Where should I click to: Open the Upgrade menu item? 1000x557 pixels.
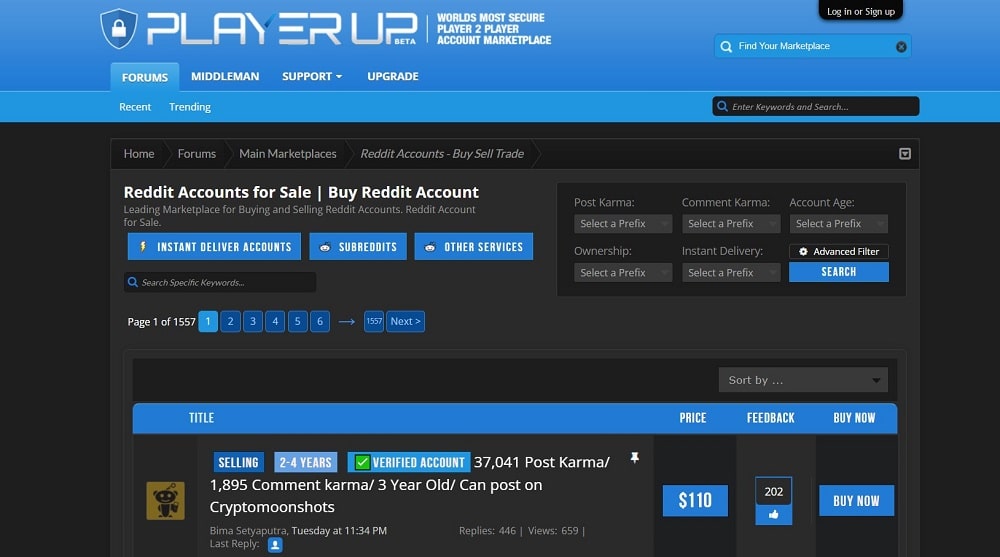tap(393, 76)
